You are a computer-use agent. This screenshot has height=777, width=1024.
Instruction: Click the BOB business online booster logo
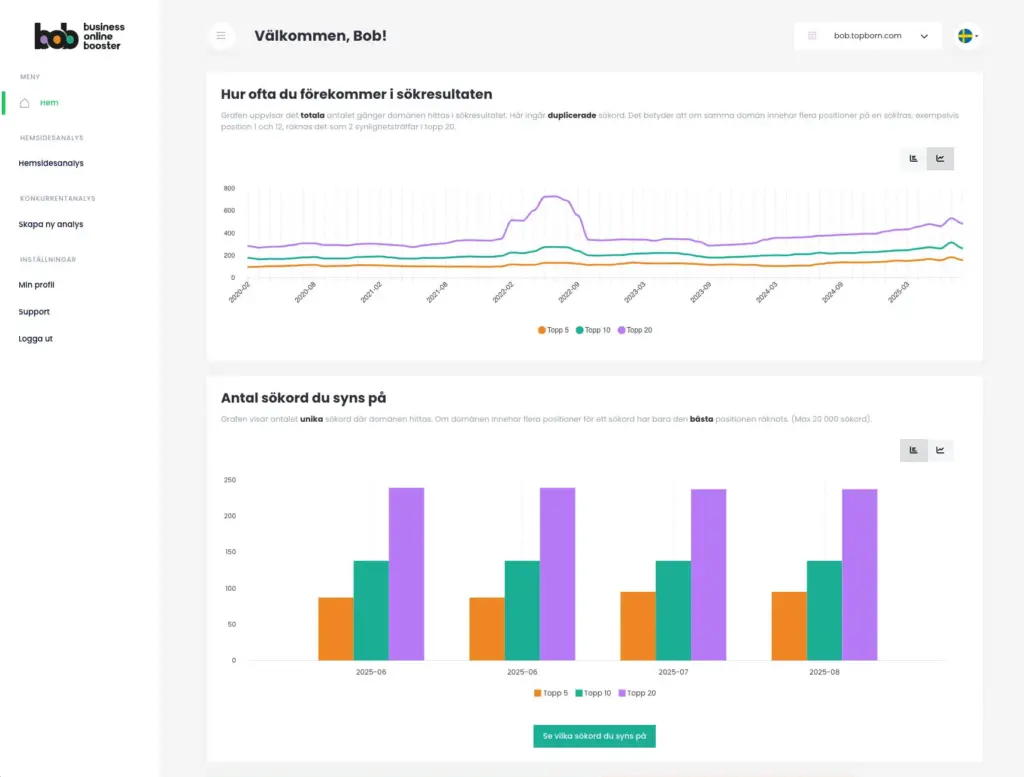tap(79, 36)
